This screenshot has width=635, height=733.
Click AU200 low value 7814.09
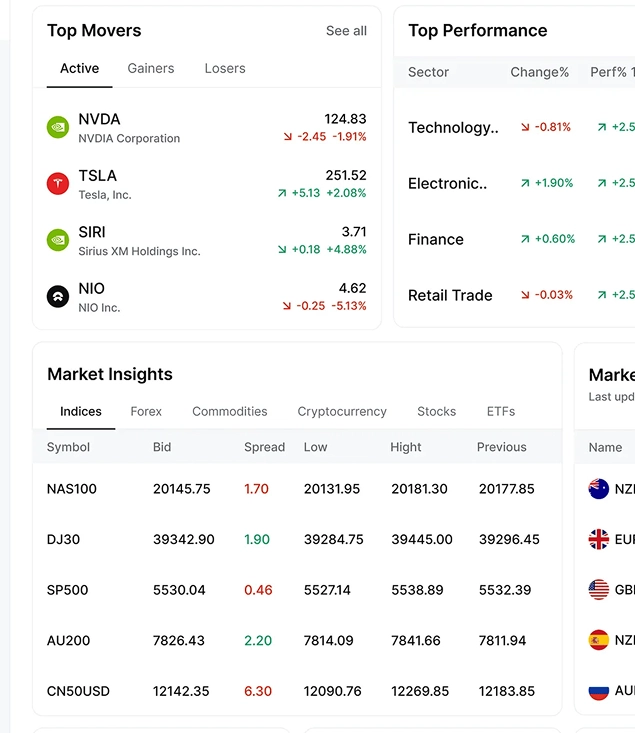[328, 640]
